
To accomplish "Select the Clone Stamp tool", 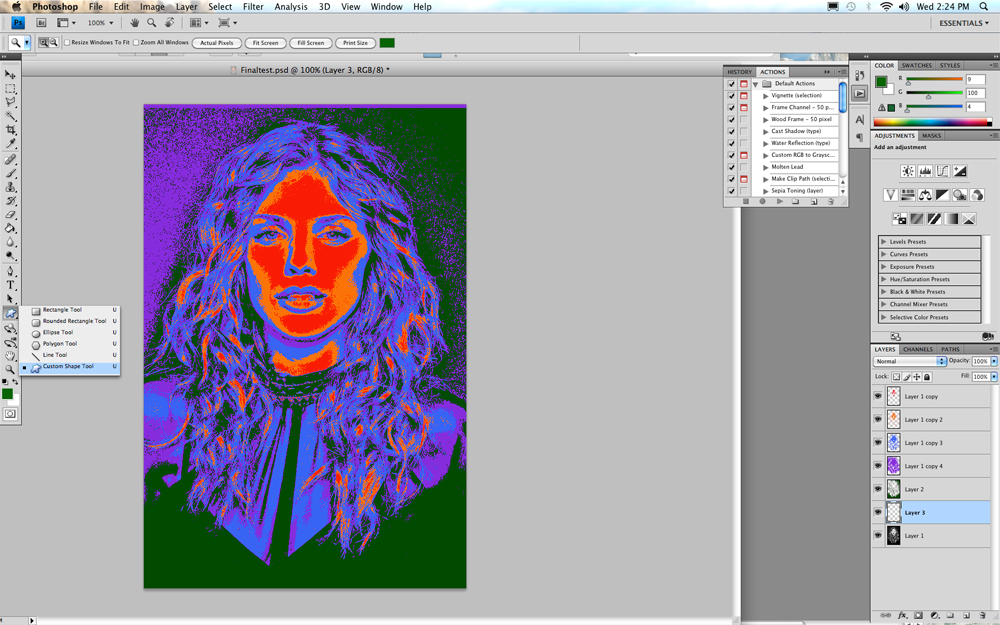I will click(x=10, y=187).
